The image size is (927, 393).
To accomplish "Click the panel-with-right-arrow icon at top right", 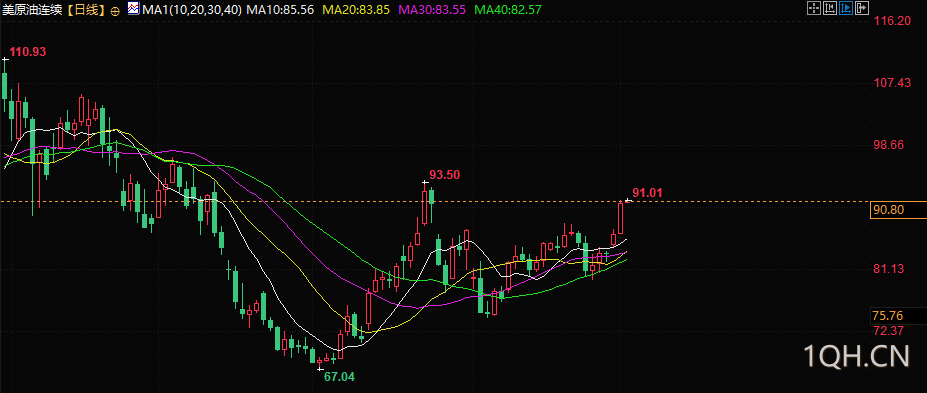I will (x=862, y=8).
